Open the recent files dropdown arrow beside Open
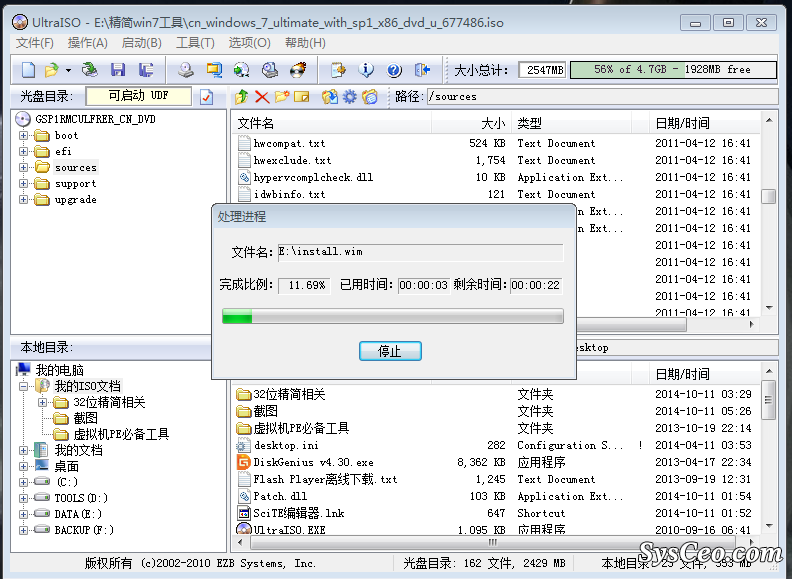 click(x=68, y=70)
